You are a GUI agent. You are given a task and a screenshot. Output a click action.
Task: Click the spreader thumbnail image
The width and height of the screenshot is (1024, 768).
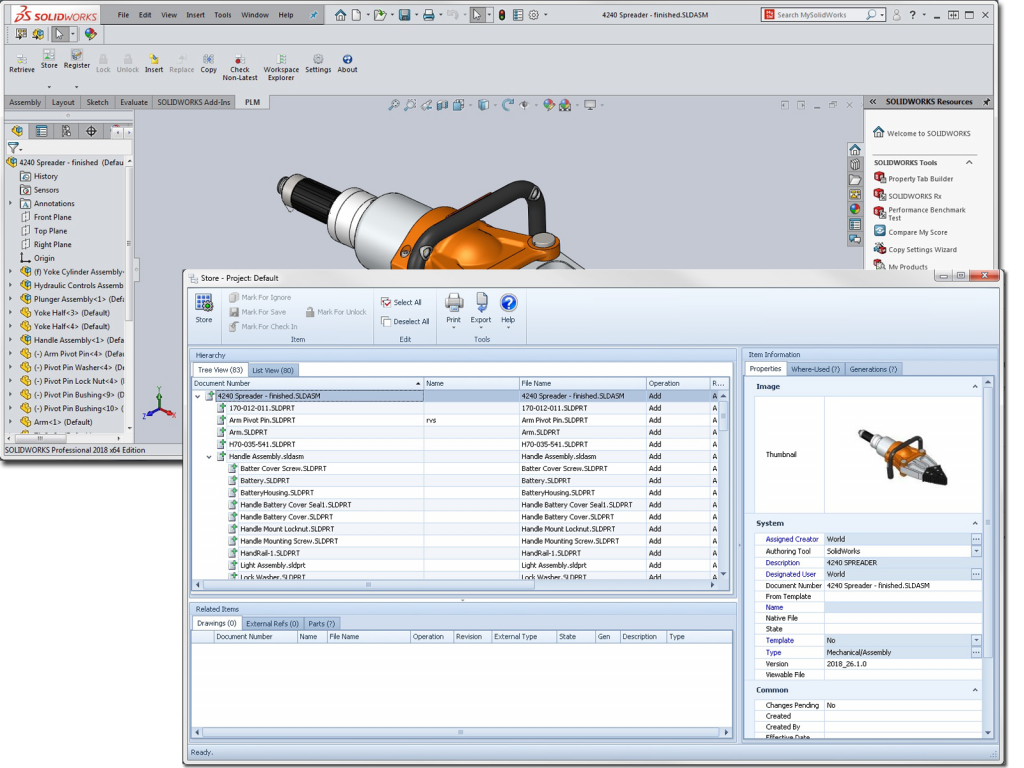point(903,455)
